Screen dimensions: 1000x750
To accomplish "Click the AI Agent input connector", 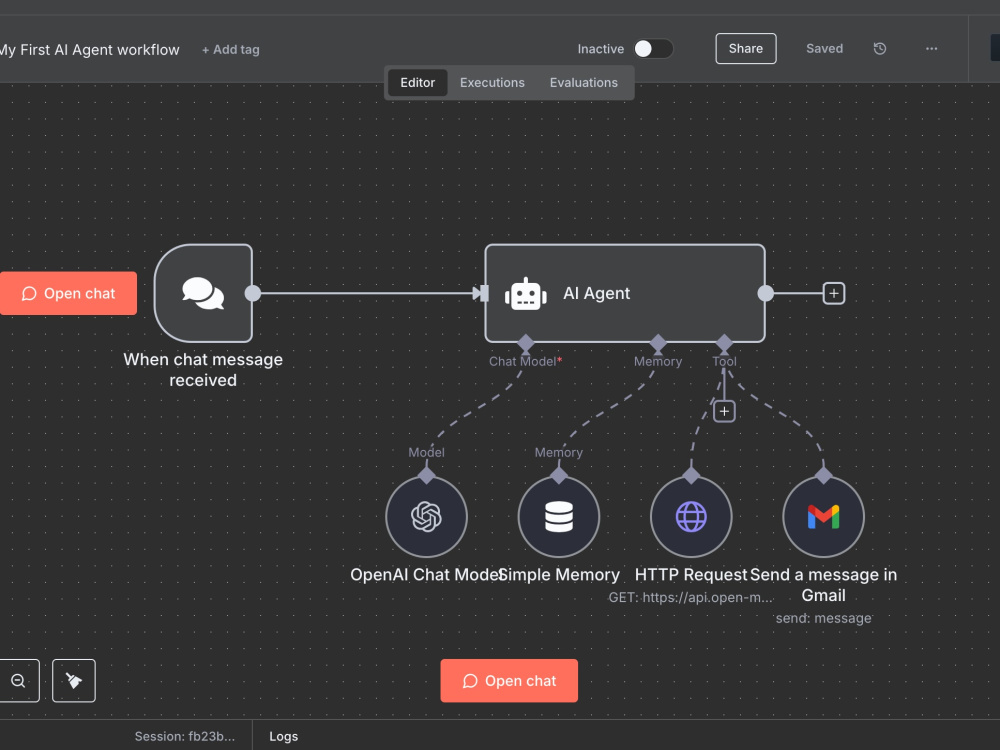I will [x=482, y=293].
